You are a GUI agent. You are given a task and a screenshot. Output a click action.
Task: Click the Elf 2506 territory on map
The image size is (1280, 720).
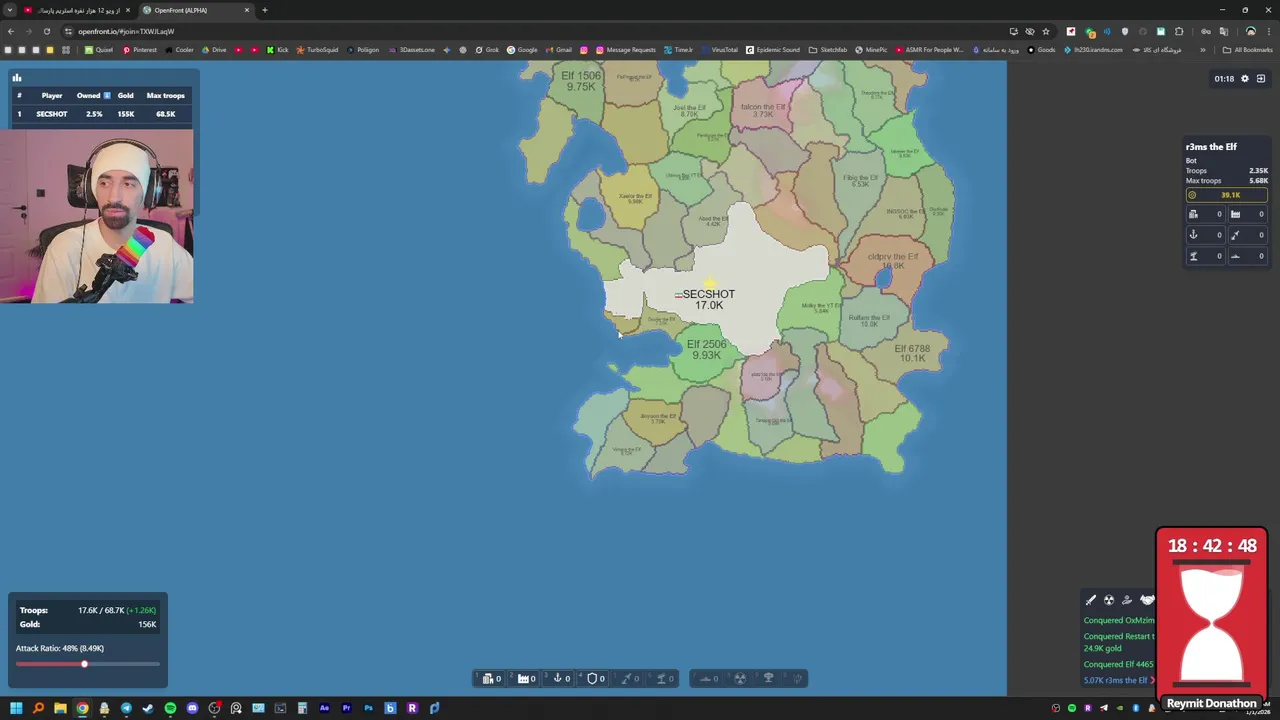coord(706,349)
